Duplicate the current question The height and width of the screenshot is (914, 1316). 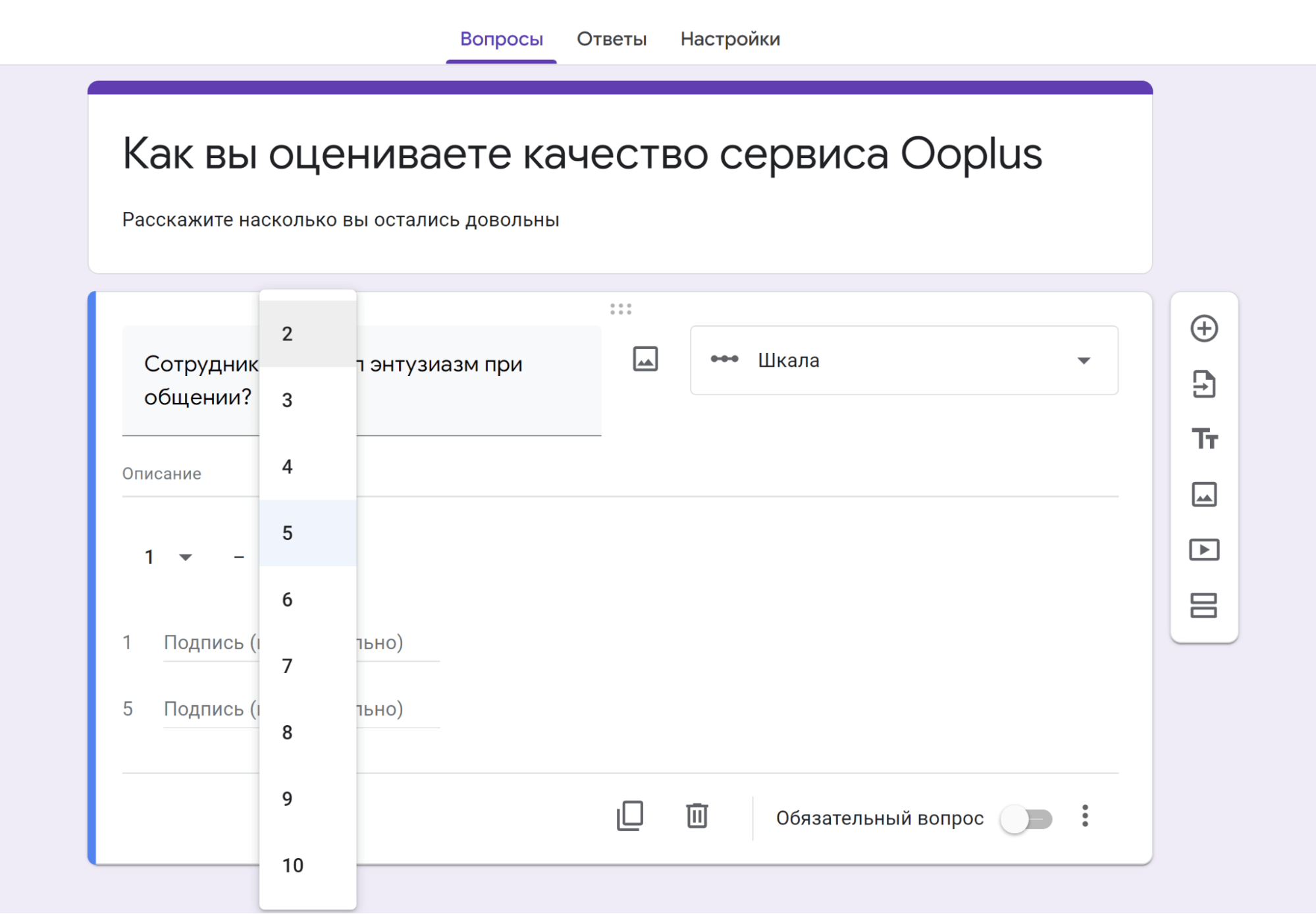coord(630,817)
